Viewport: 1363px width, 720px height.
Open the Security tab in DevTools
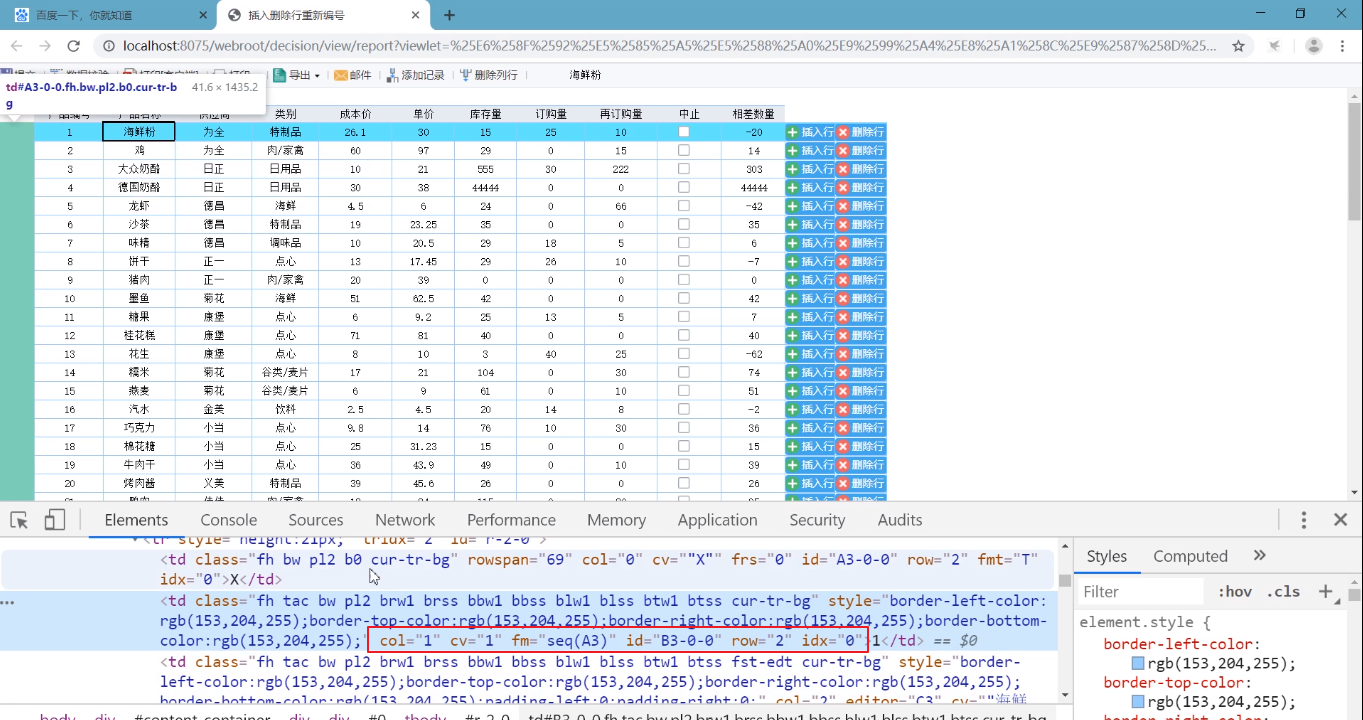click(817, 520)
